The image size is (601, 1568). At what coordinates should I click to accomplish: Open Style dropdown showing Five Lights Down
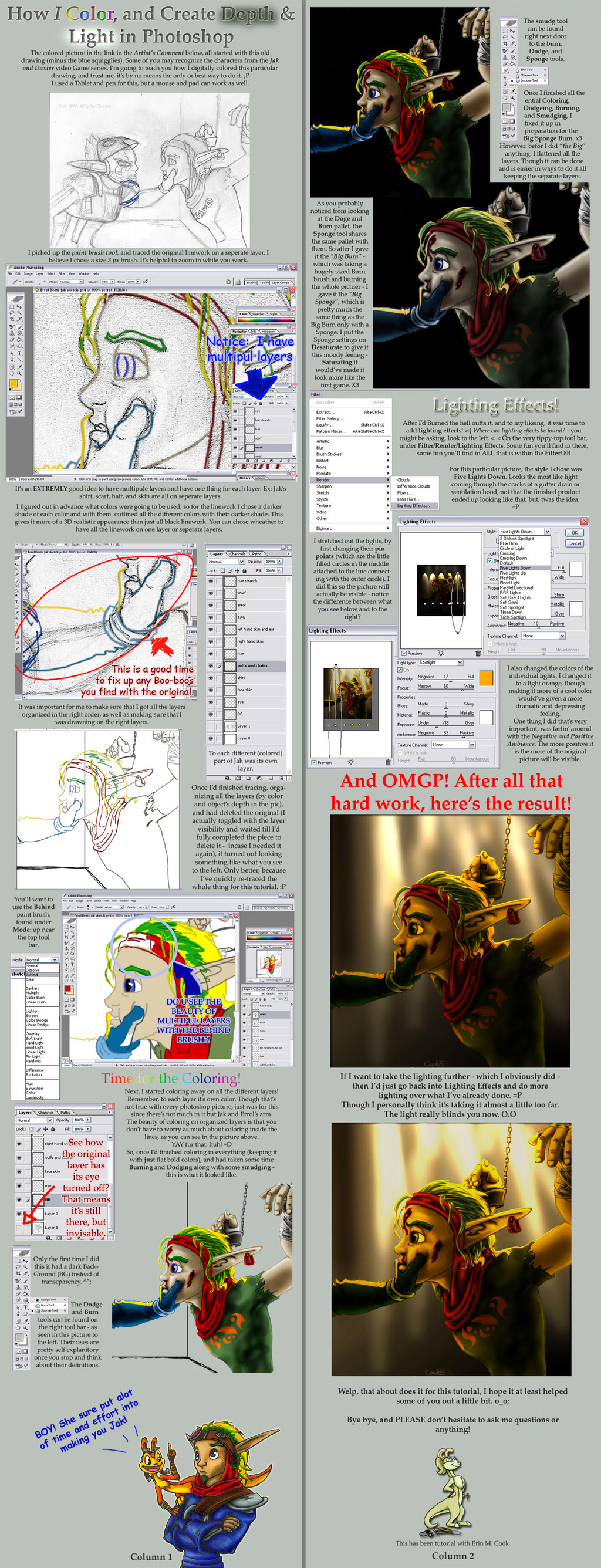coord(524,532)
